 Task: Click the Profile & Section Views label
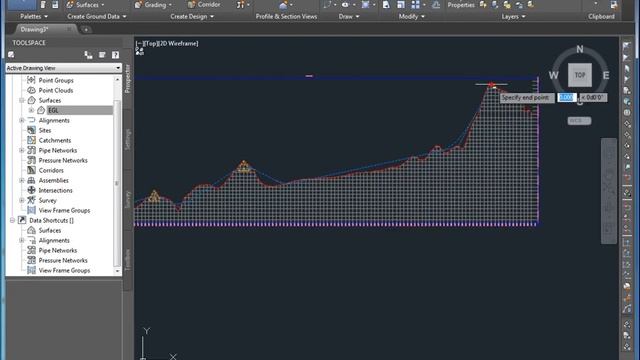click(x=286, y=16)
